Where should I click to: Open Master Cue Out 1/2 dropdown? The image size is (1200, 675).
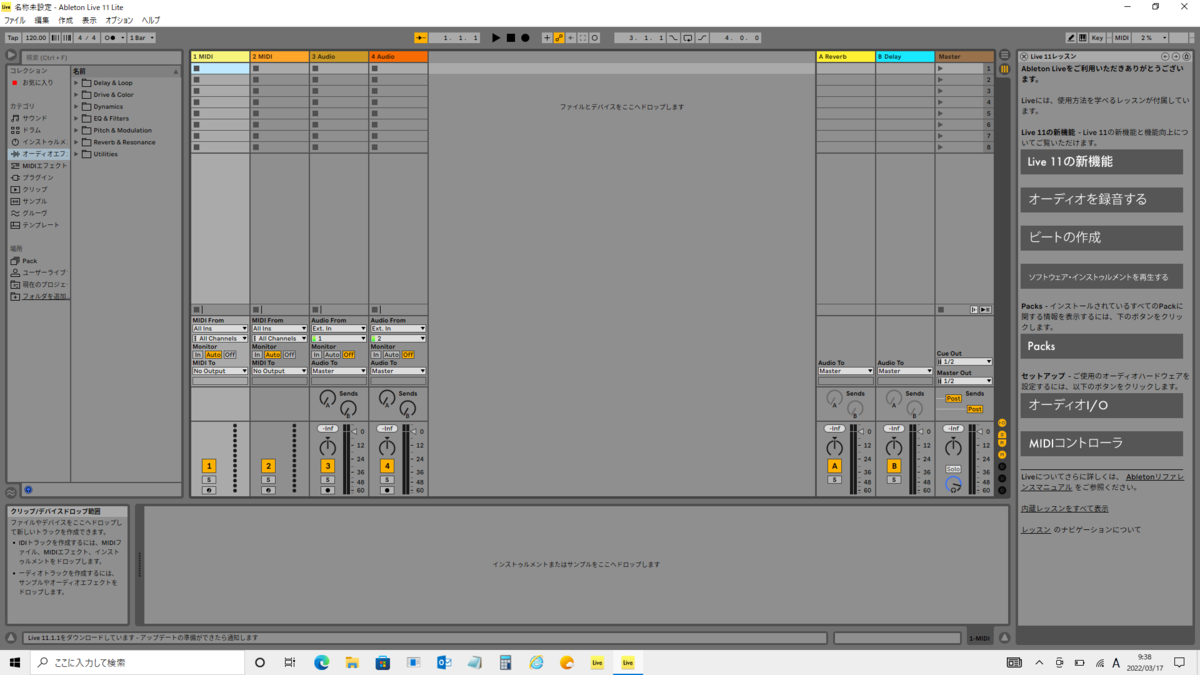coord(964,362)
